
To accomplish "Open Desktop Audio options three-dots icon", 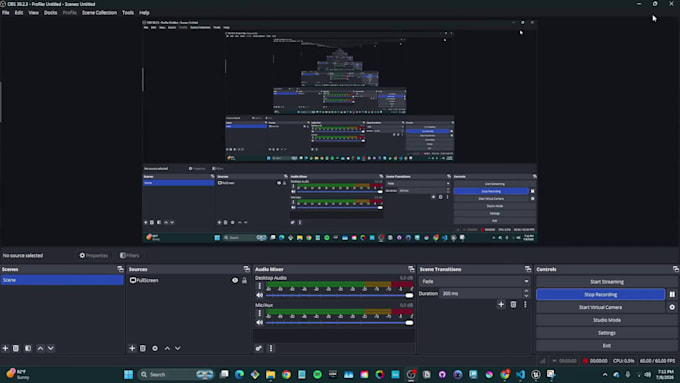I will click(x=259, y=286).
